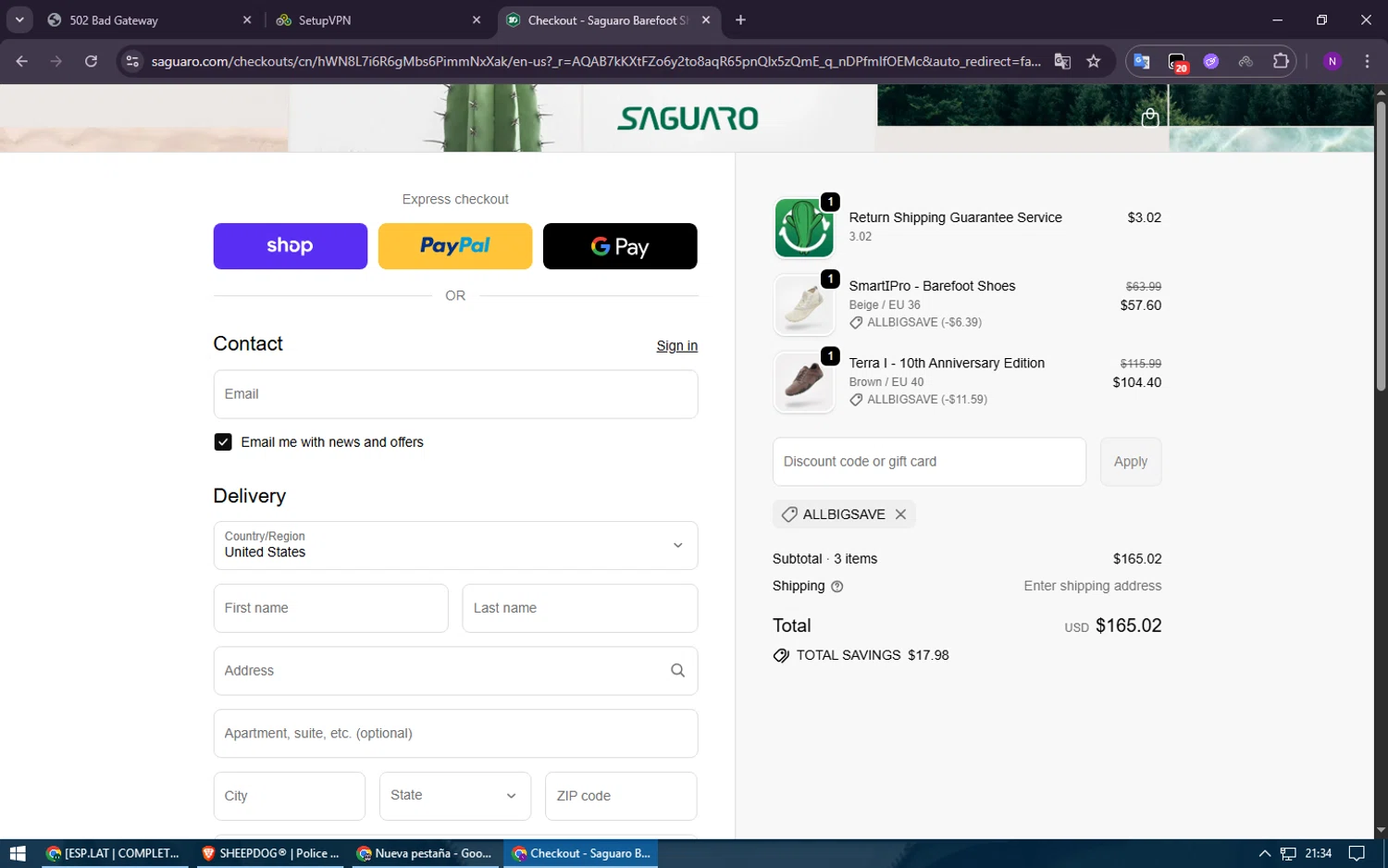Click the cloud extension icon in toolbar
This screenshot has width=1388, height=868.
pyautogui.click(x=1245, y=61)
